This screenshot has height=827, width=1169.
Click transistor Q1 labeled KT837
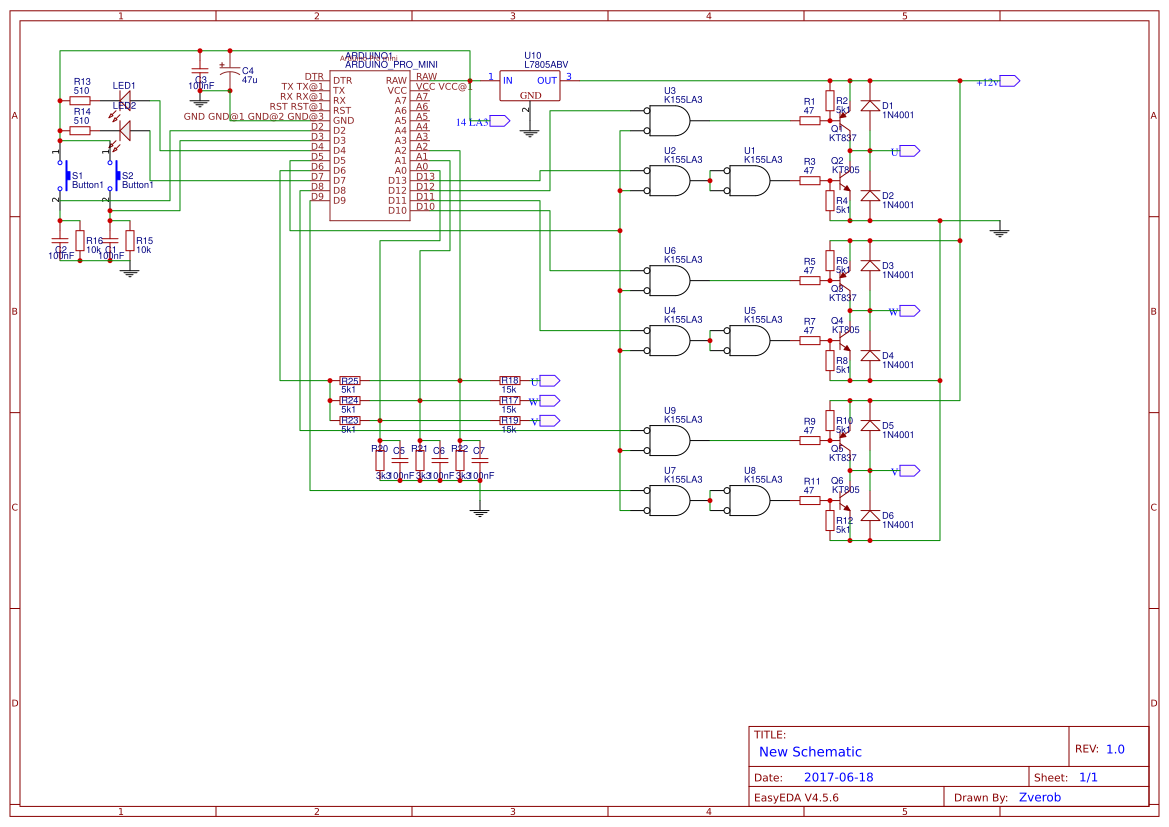tap(841, 120)
